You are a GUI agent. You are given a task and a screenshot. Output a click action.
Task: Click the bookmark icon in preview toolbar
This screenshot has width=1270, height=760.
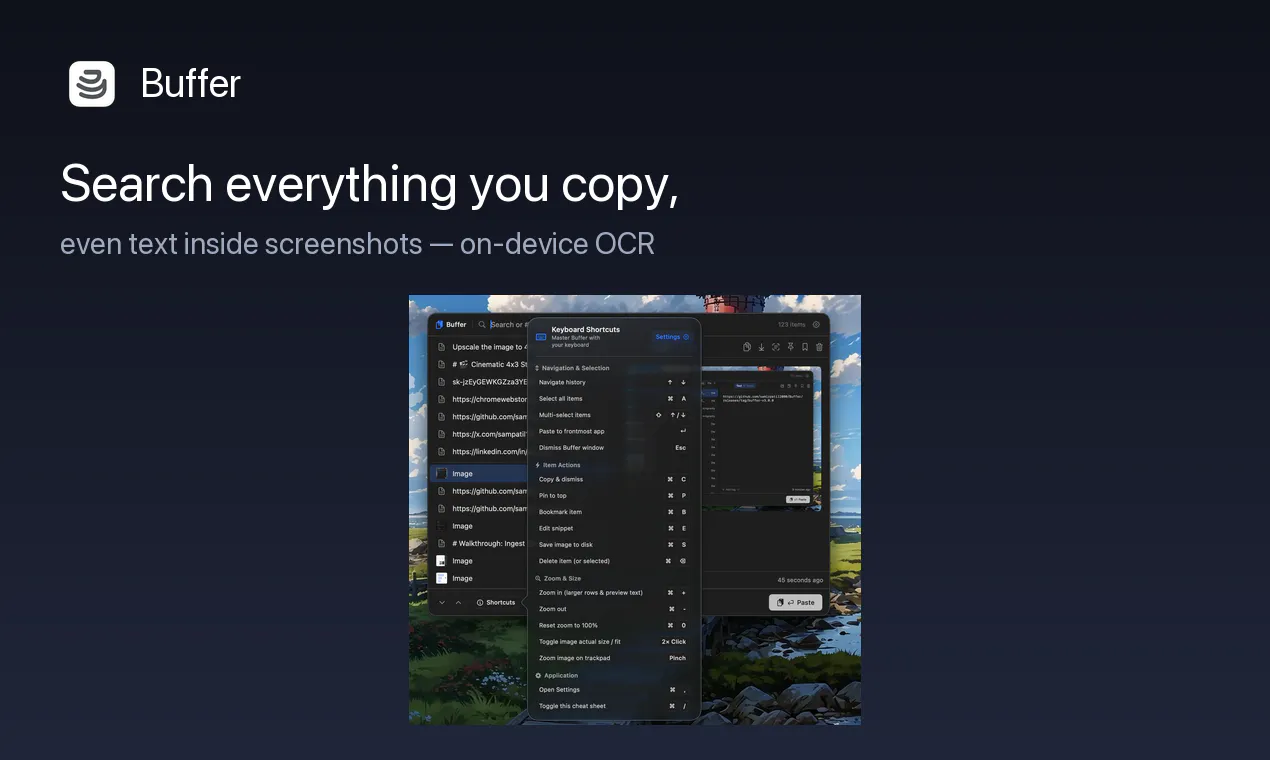point(805,347)
